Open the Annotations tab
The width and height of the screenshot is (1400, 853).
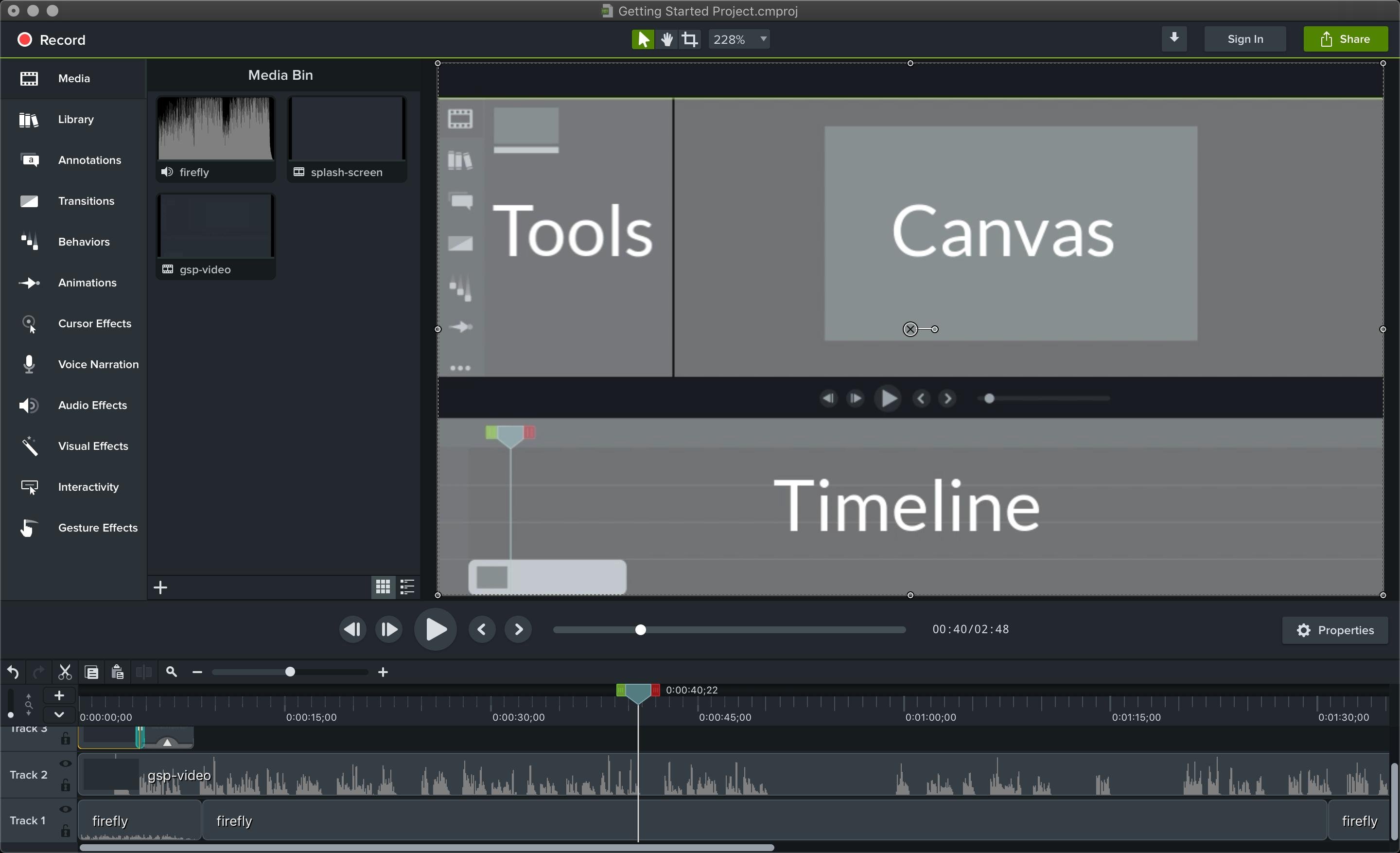(x=89, y=160)
